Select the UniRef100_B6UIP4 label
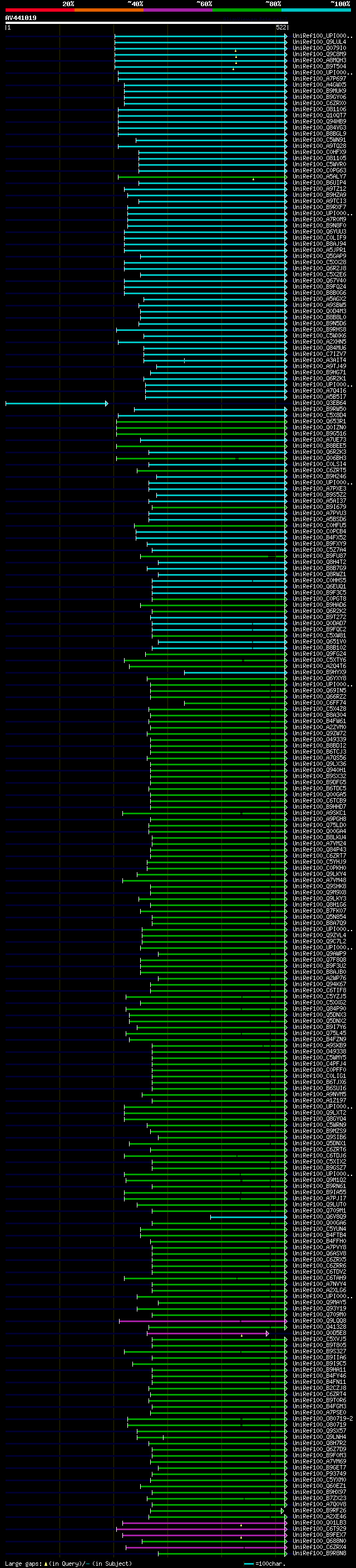 319,182
